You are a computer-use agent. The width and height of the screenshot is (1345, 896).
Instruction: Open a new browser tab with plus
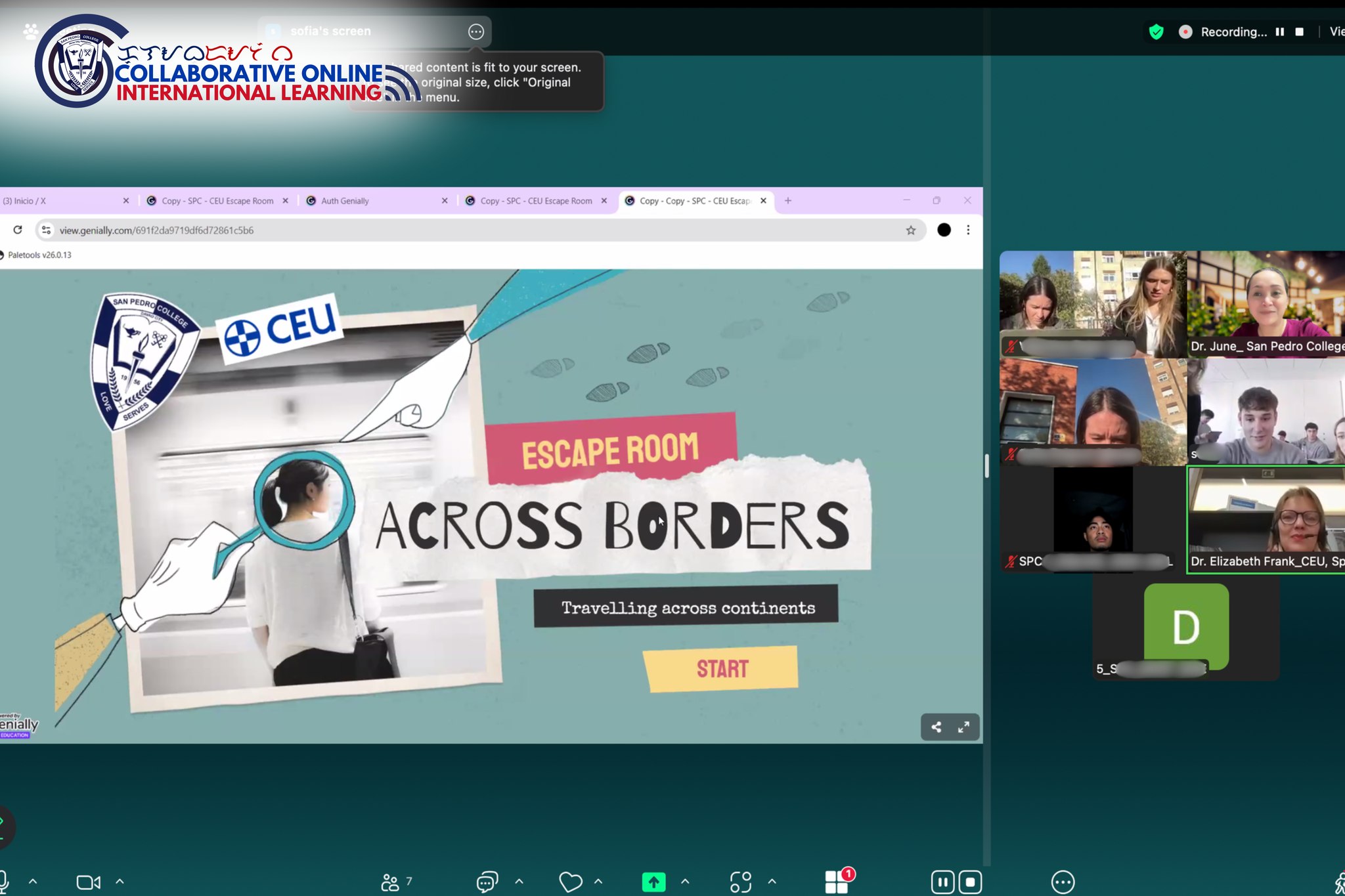point(788,201)
